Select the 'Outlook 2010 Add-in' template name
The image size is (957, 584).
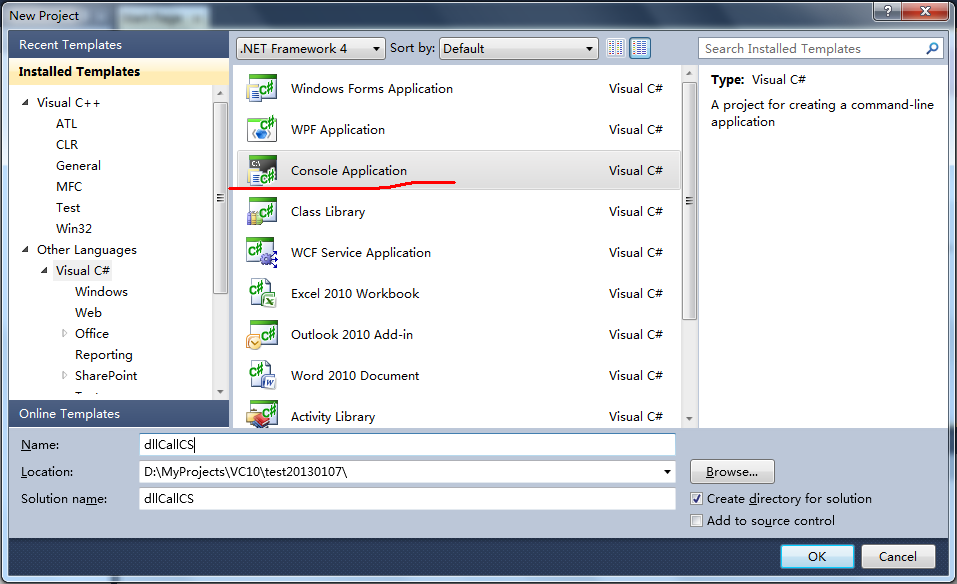(352, 334)
